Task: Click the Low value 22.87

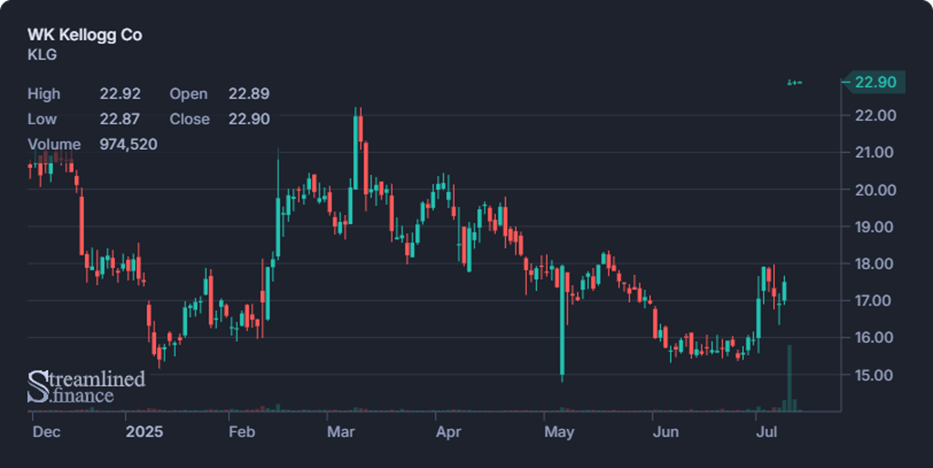Action: [x=120, y=119]
